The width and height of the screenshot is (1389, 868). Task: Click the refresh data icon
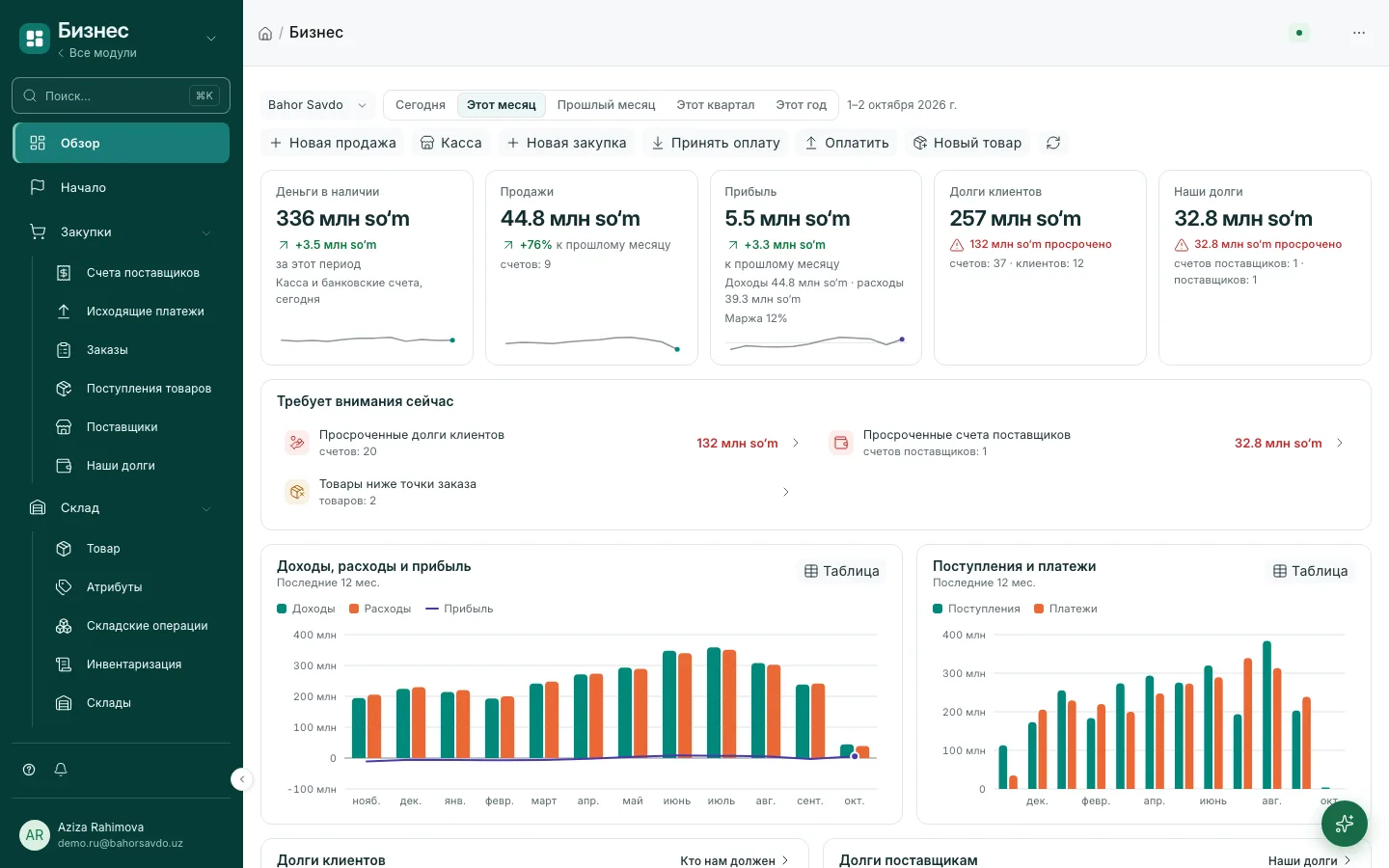point(1053,143)
